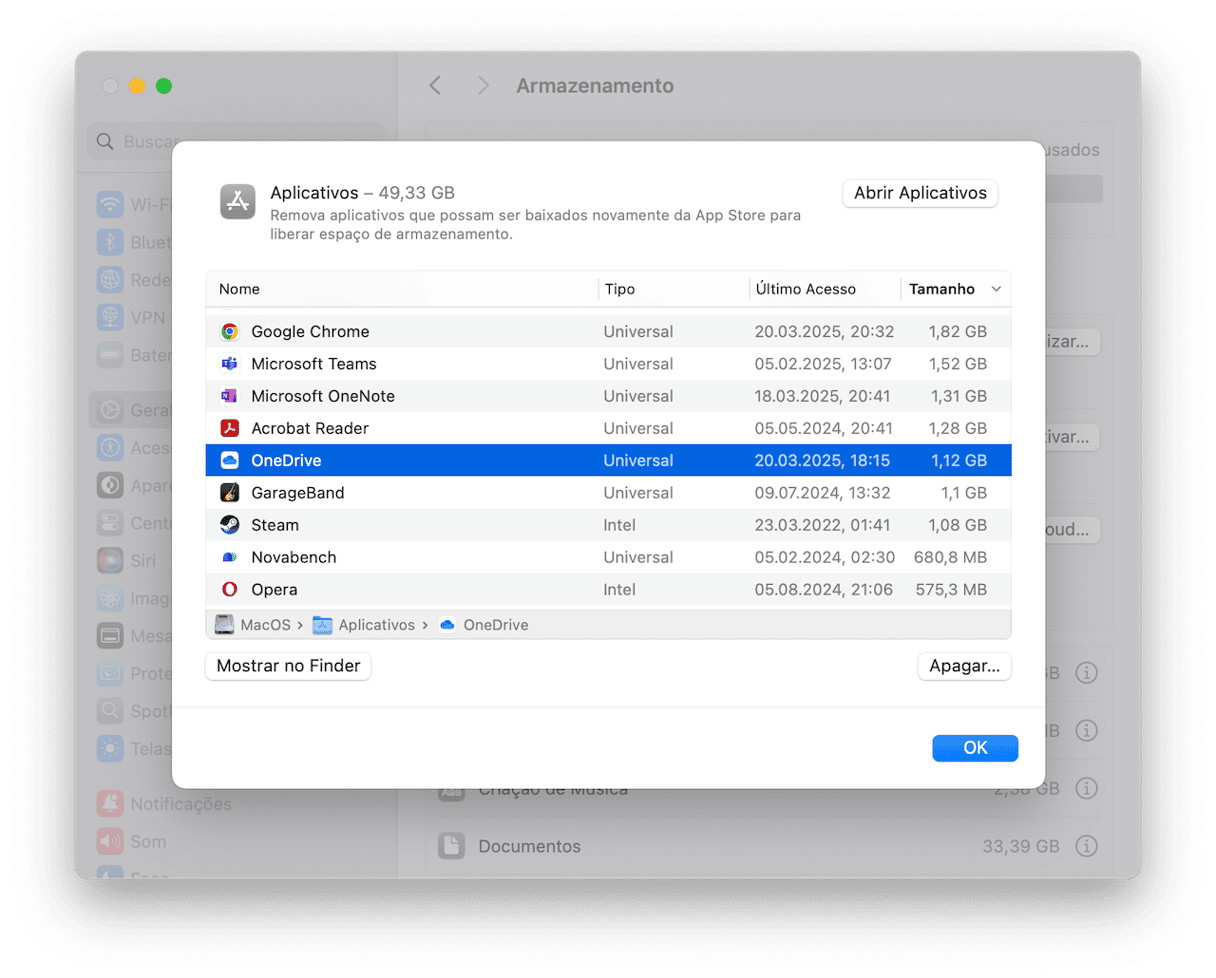Click Aplicativos text in the path bar
1216x978 pixels.
pos(376,625)
